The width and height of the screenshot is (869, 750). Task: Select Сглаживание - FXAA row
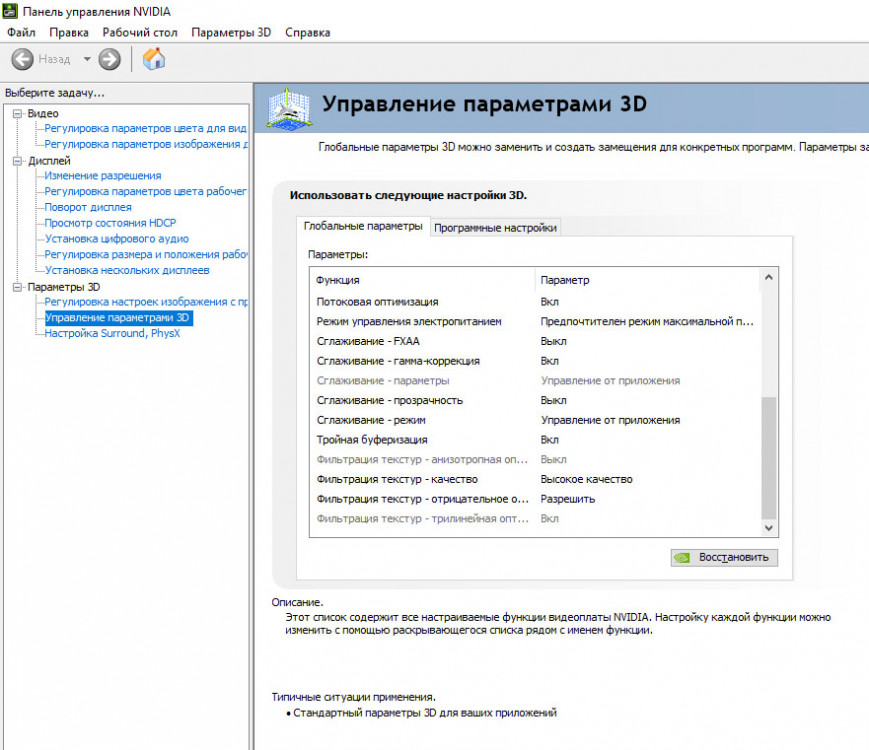[x=535, y=341]
